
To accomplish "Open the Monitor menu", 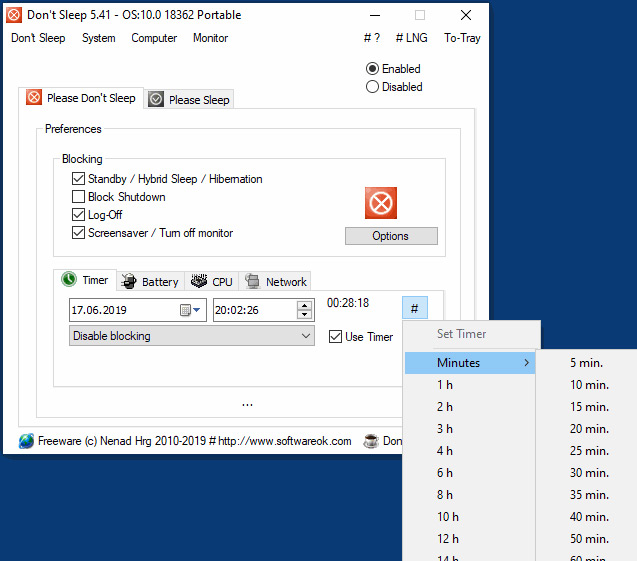I will pyautogui.click(x=210, y=38).
